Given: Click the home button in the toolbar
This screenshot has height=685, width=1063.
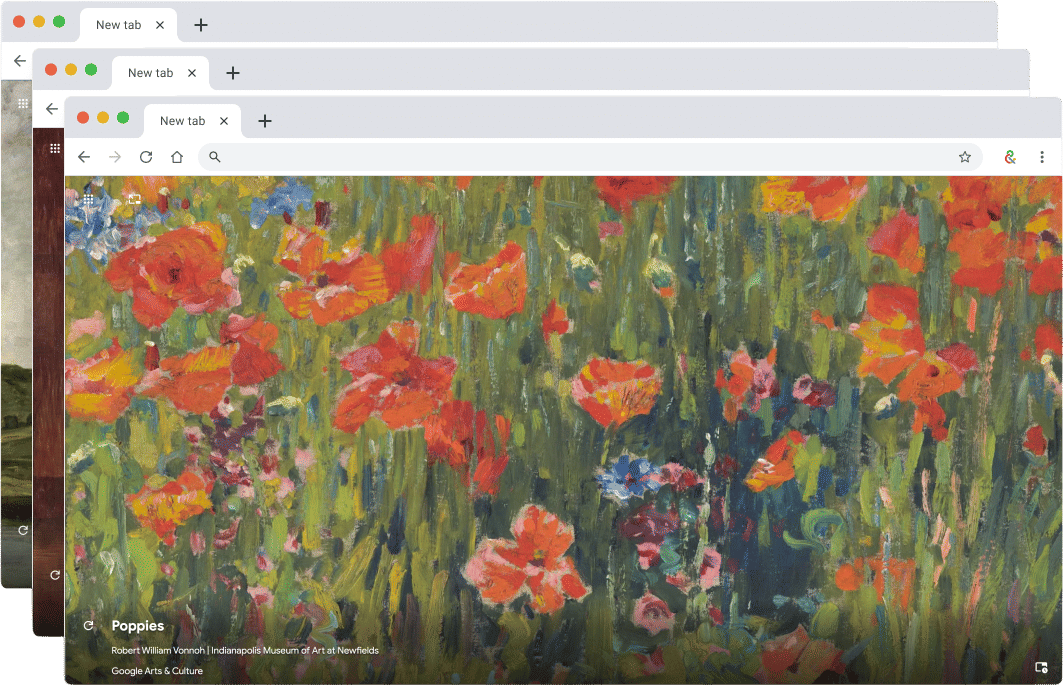Looking at the screenshot, I should [177, 157].
